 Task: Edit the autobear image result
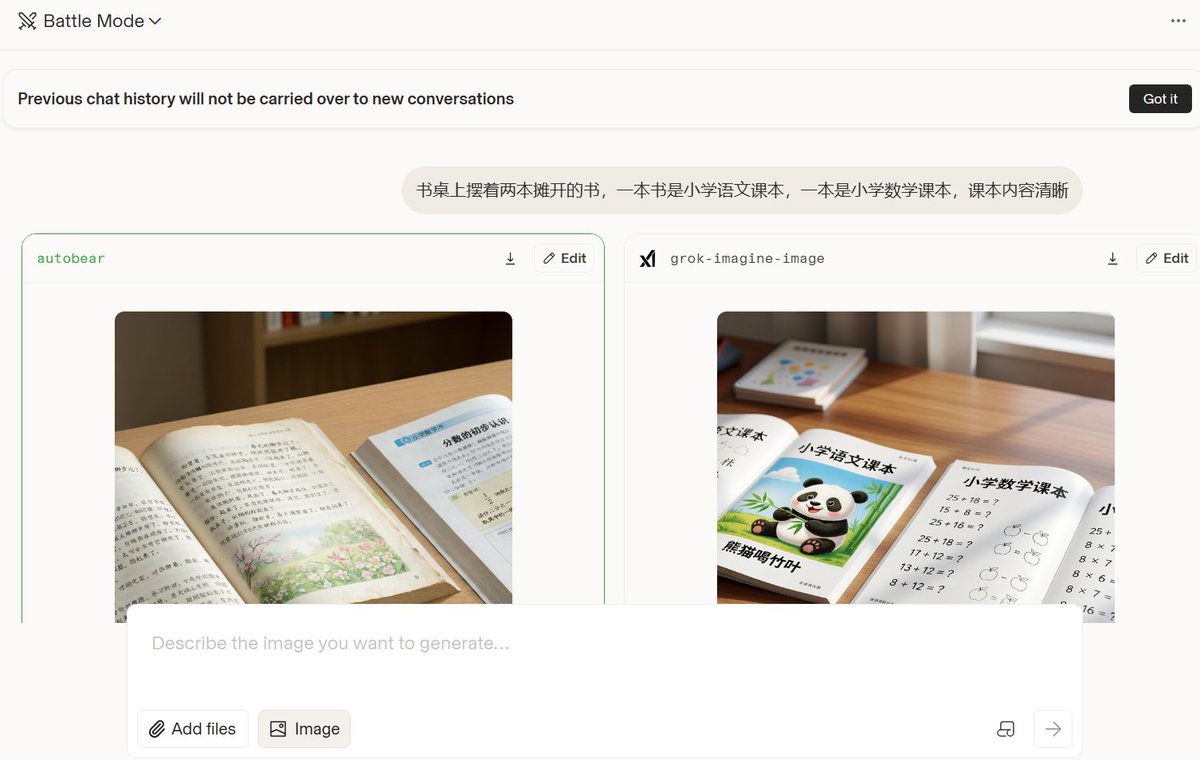[564, 259]
